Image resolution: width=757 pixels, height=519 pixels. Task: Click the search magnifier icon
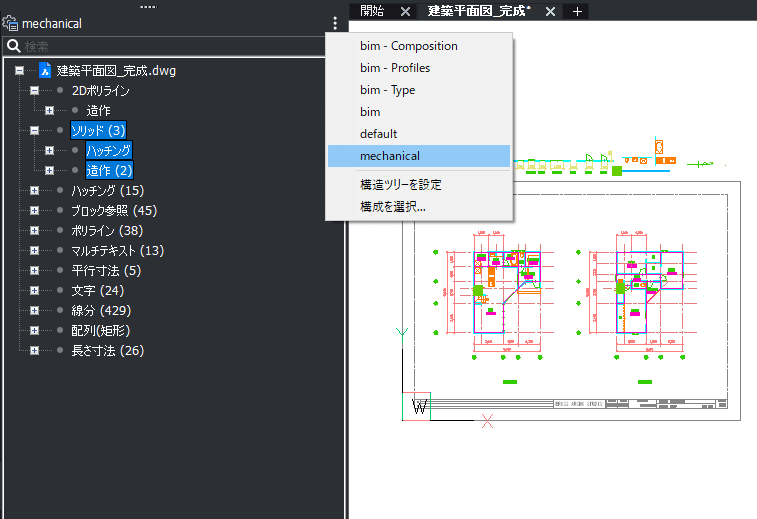(x=14, y=46)
